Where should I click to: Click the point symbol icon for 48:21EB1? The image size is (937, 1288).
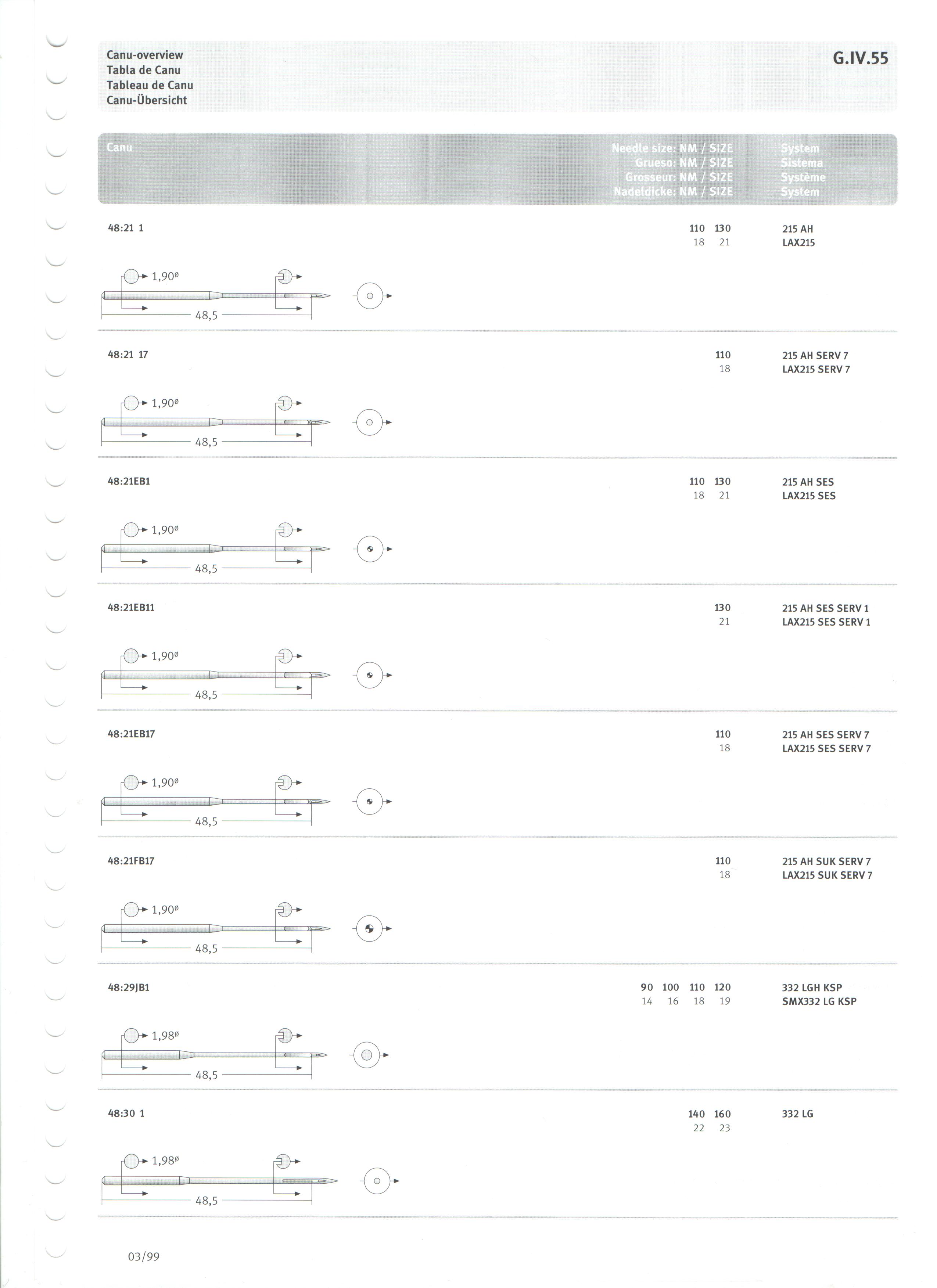click(x=369, y=549)
